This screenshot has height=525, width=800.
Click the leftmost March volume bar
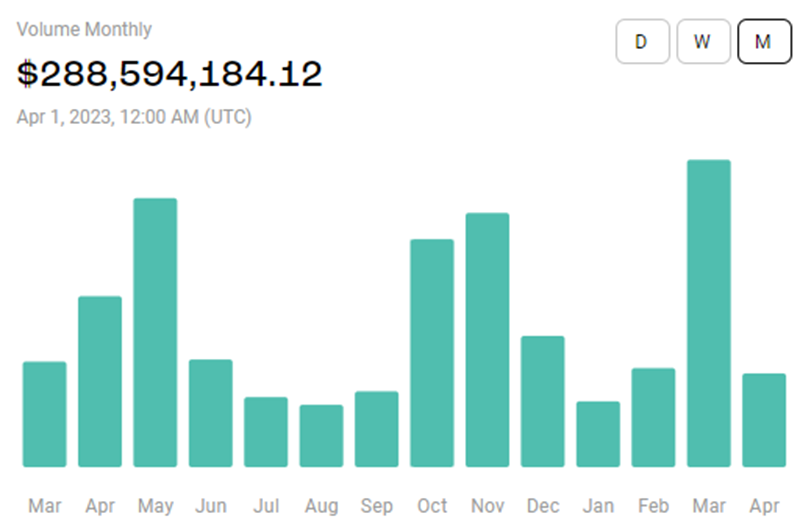point(45,414)
